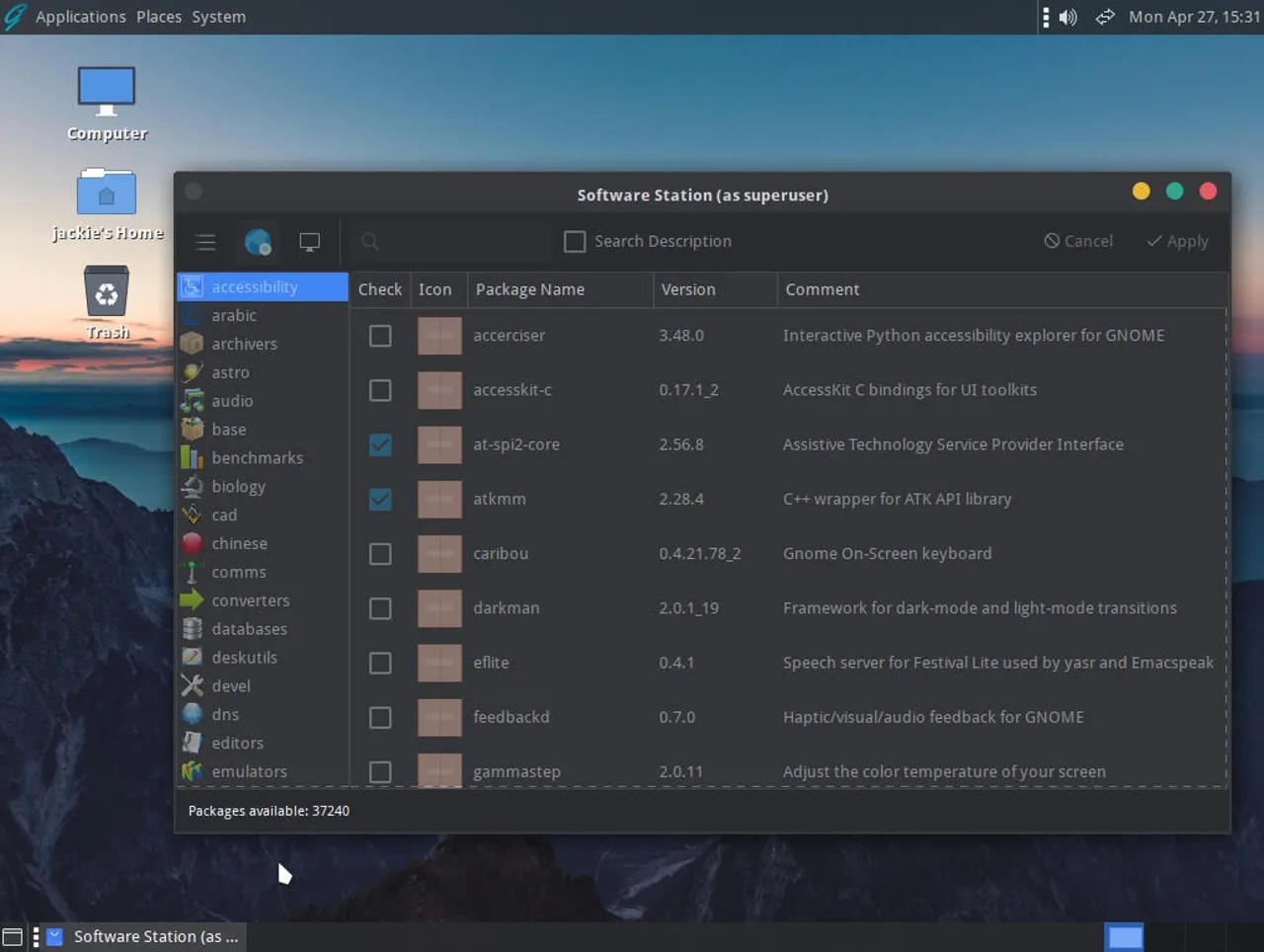Select the accessibility category in the sidebar
Screen dimensions: 1264x952
pos(263,286)
